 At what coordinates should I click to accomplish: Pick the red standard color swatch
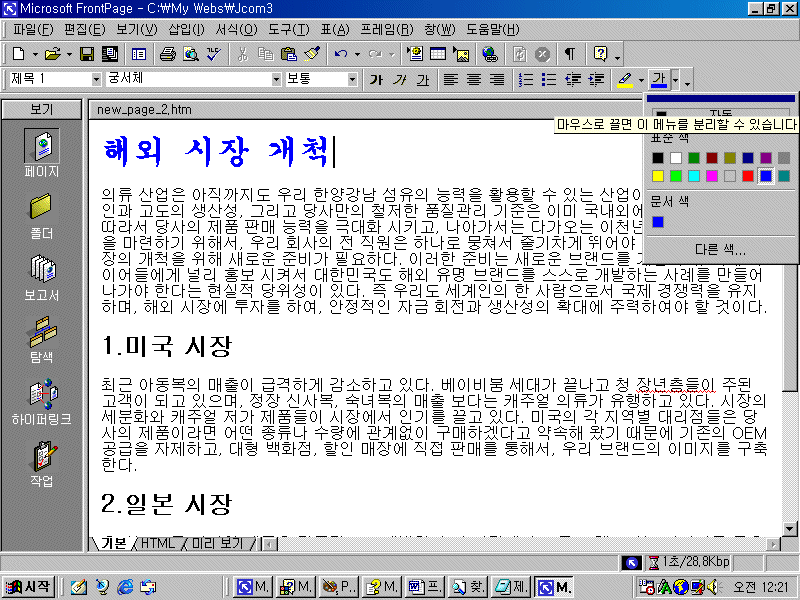click(748, 176)
